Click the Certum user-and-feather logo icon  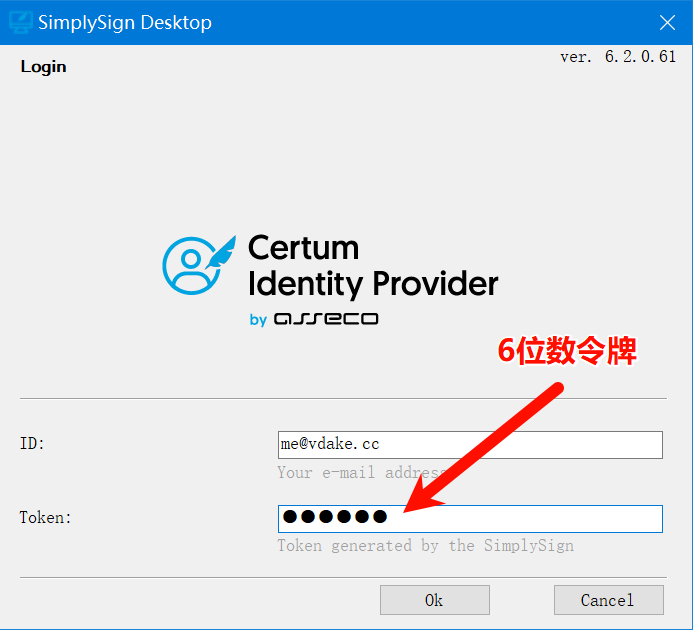click(198, 265)
